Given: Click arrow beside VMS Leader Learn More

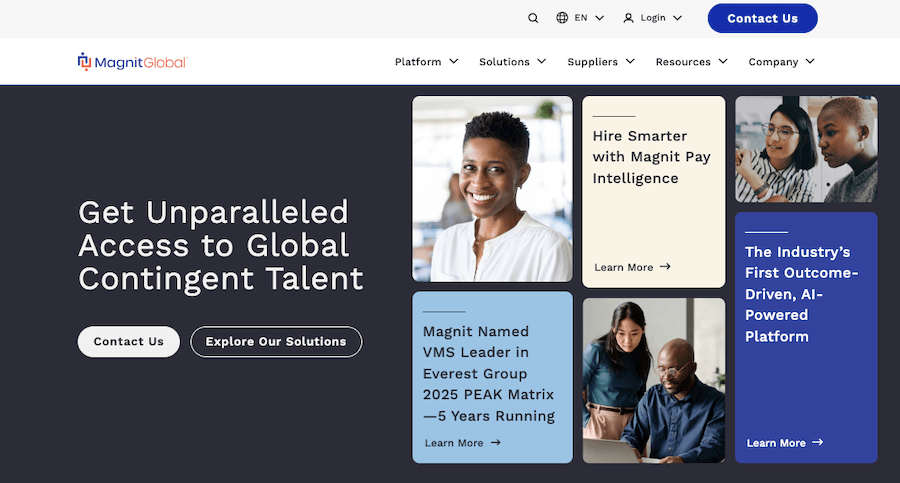Looking at the screenshot, I should pyautogui.click(x=495, y=443).
